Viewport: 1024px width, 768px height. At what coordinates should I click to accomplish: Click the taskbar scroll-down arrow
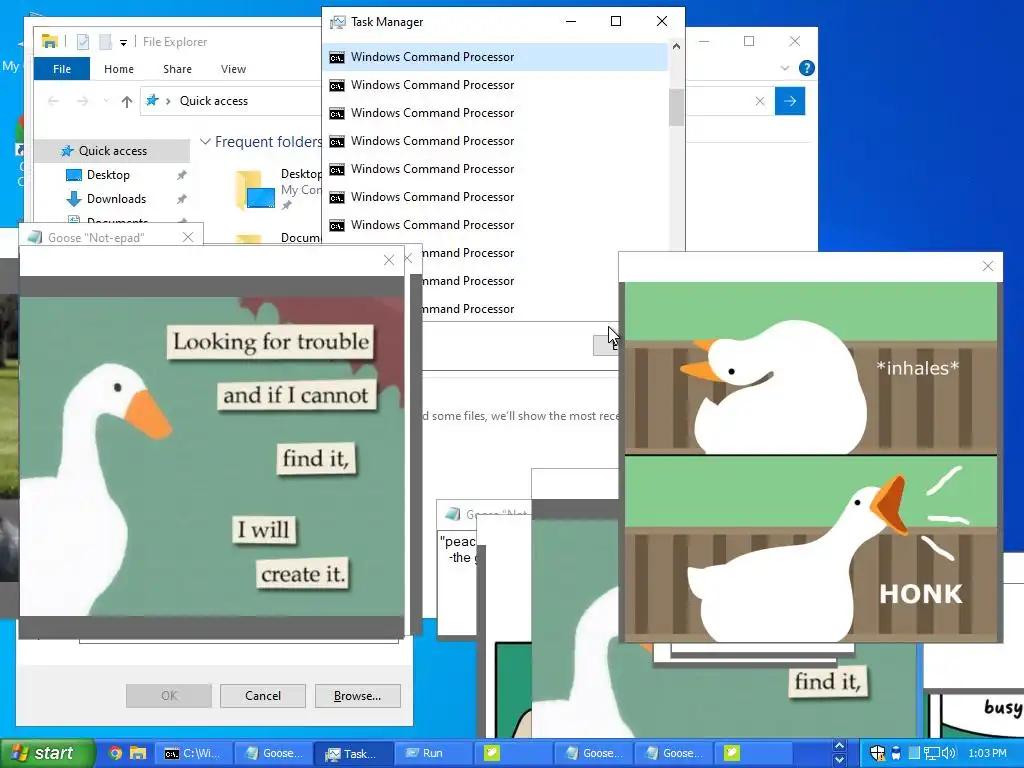pos(840,760)
